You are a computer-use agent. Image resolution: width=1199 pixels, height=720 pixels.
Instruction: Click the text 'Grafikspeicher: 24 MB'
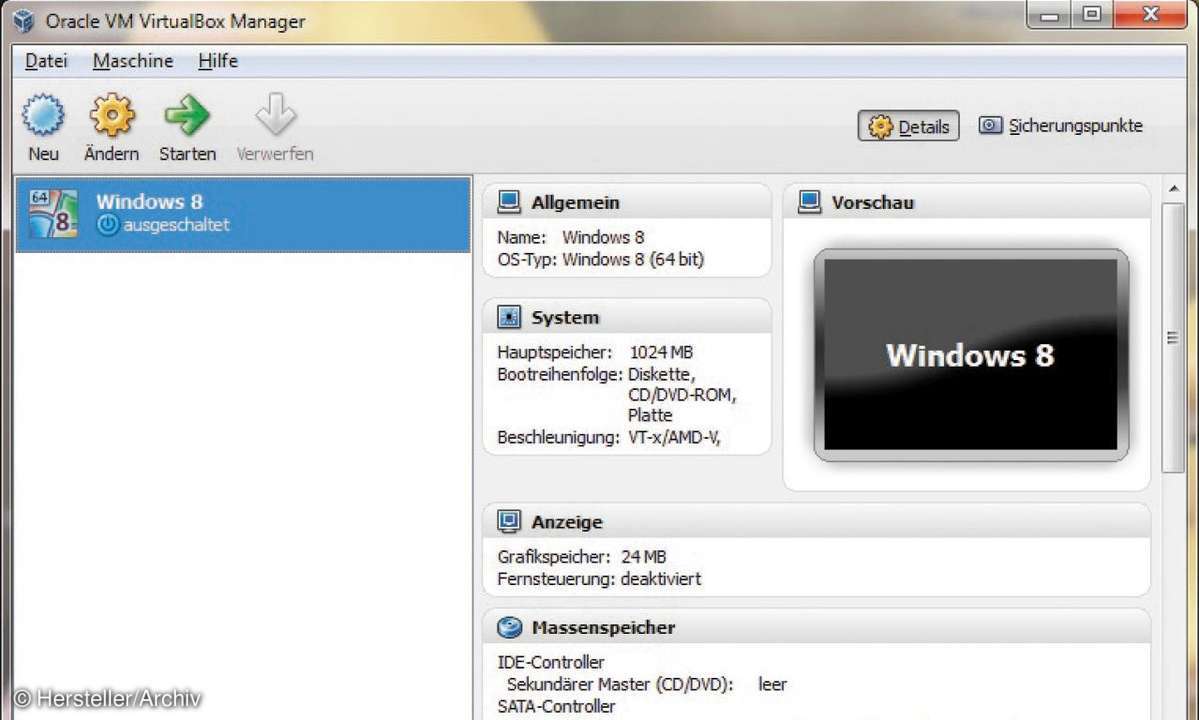[581, 556]
